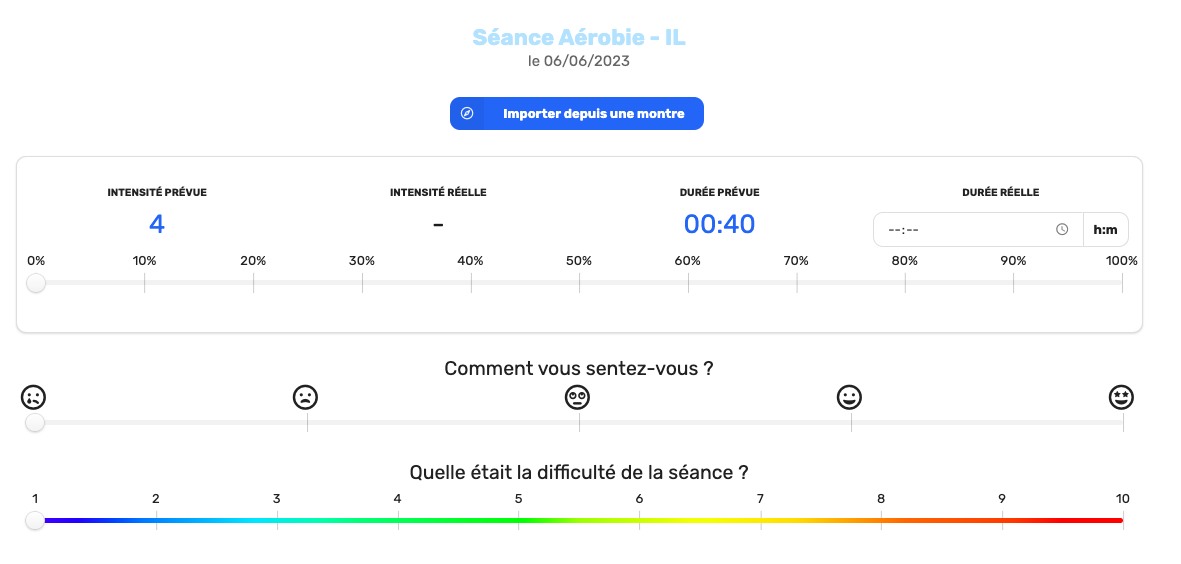Click the Durée réelle time input field
This screenshot has height=564, width=1181.
pos(978,230)
